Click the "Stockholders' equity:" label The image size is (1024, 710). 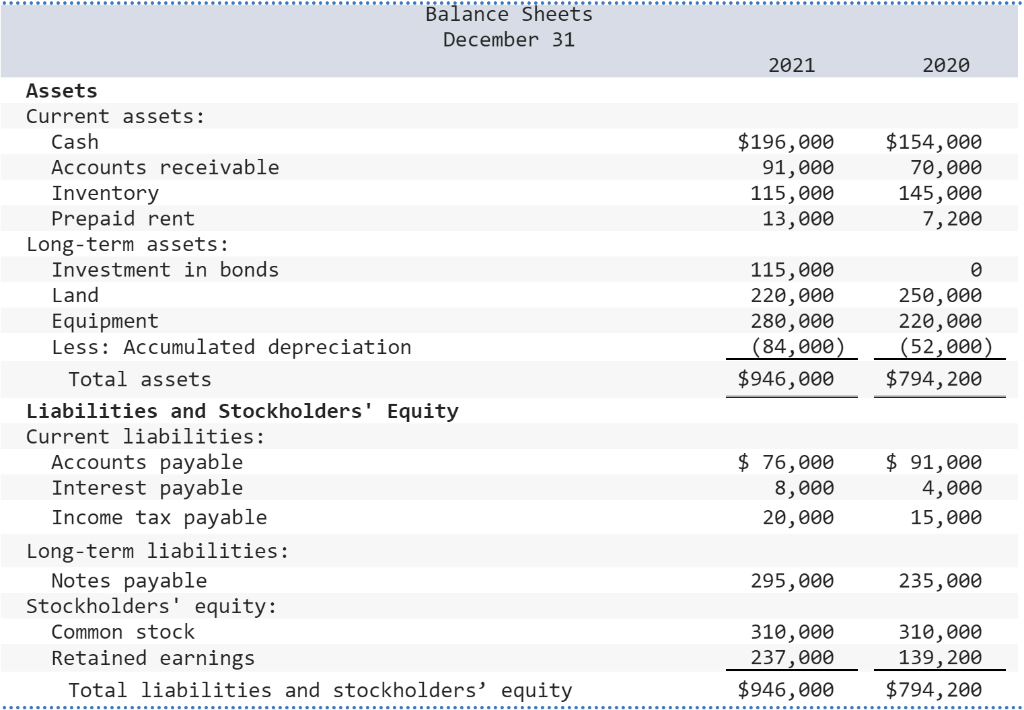coord(152,606)
